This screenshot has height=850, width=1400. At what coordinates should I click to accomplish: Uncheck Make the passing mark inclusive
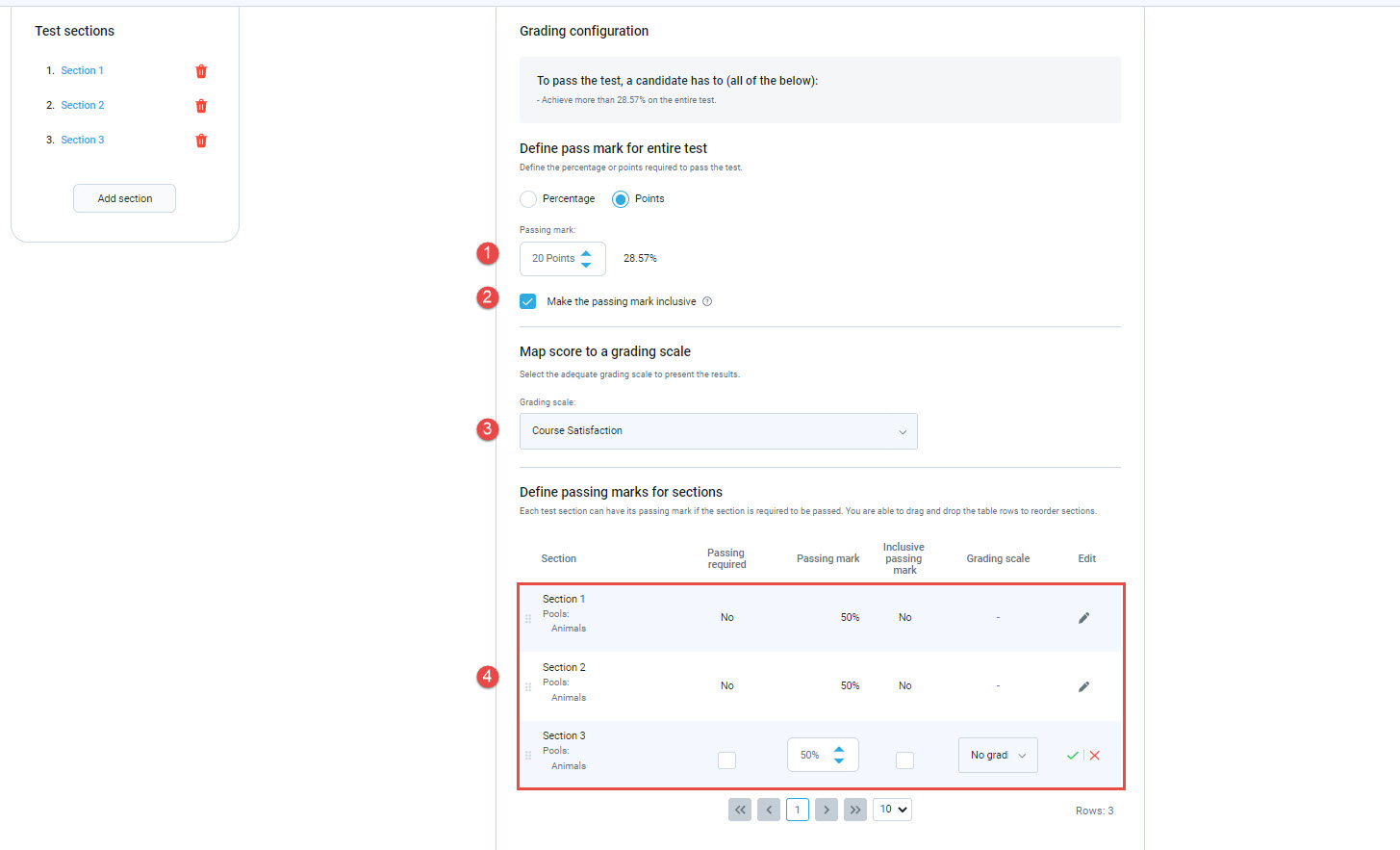click(x=528, y=301)
